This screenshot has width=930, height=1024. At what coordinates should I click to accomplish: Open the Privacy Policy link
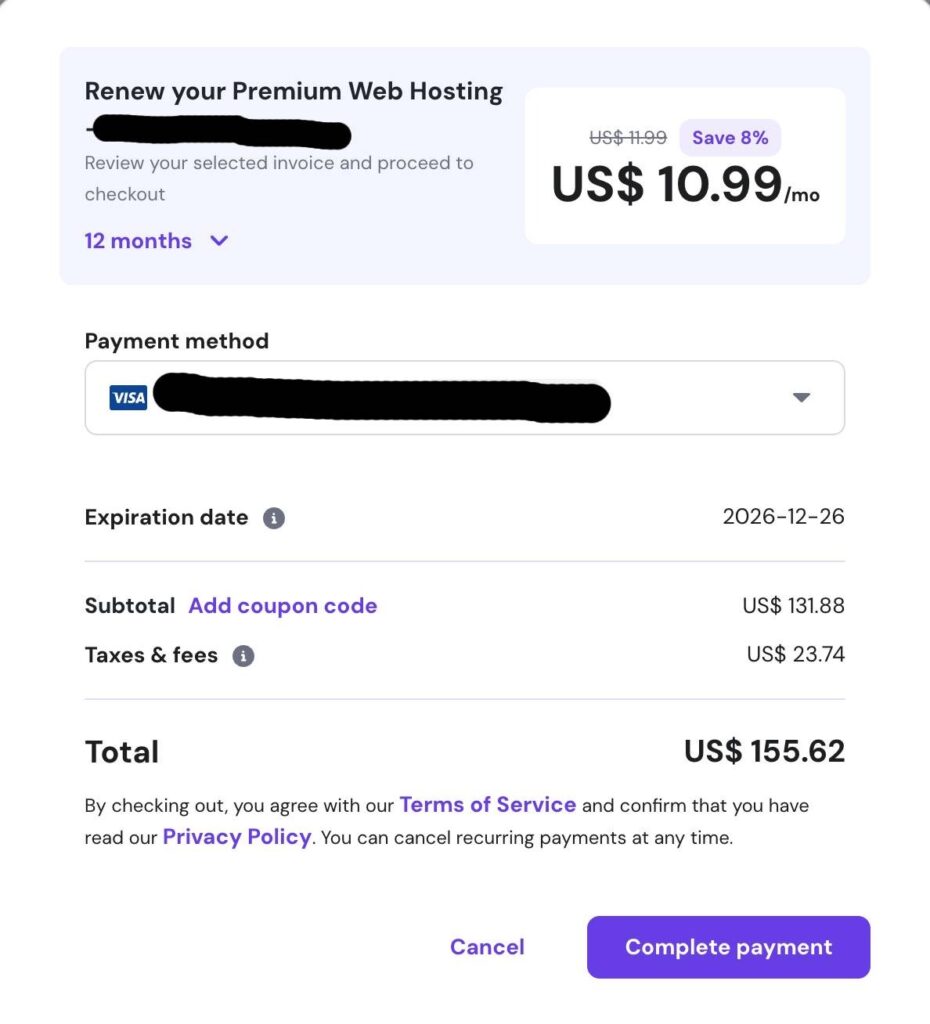pos(237,837)
